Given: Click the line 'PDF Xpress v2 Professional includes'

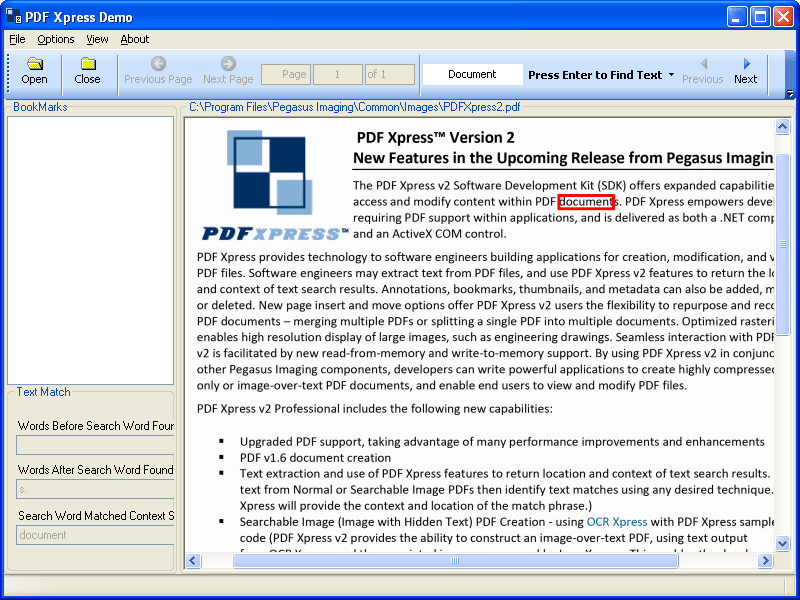Looking at the screenshot, I should 374,409.
